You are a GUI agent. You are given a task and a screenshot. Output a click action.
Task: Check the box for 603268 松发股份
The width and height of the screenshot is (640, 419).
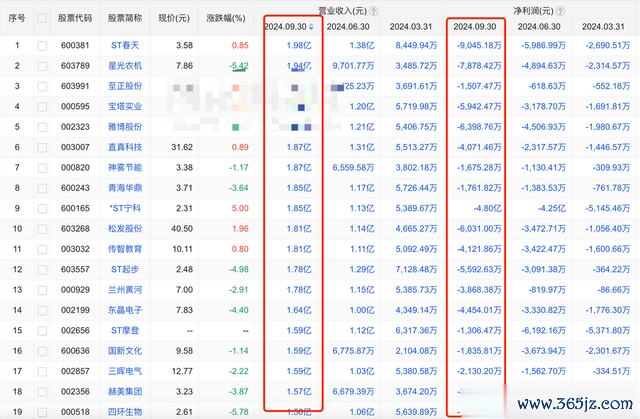click(42, 229)
